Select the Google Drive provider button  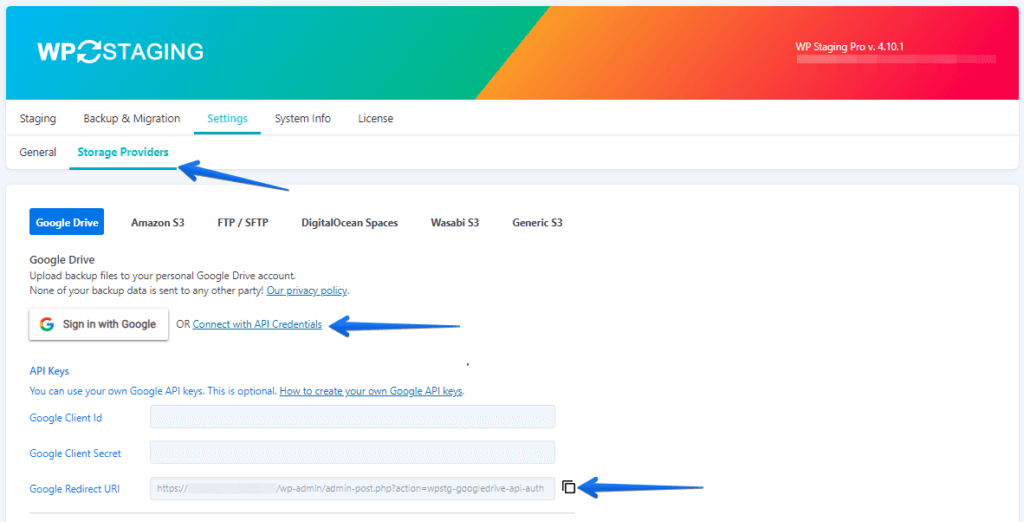click(x=67, y=222)
